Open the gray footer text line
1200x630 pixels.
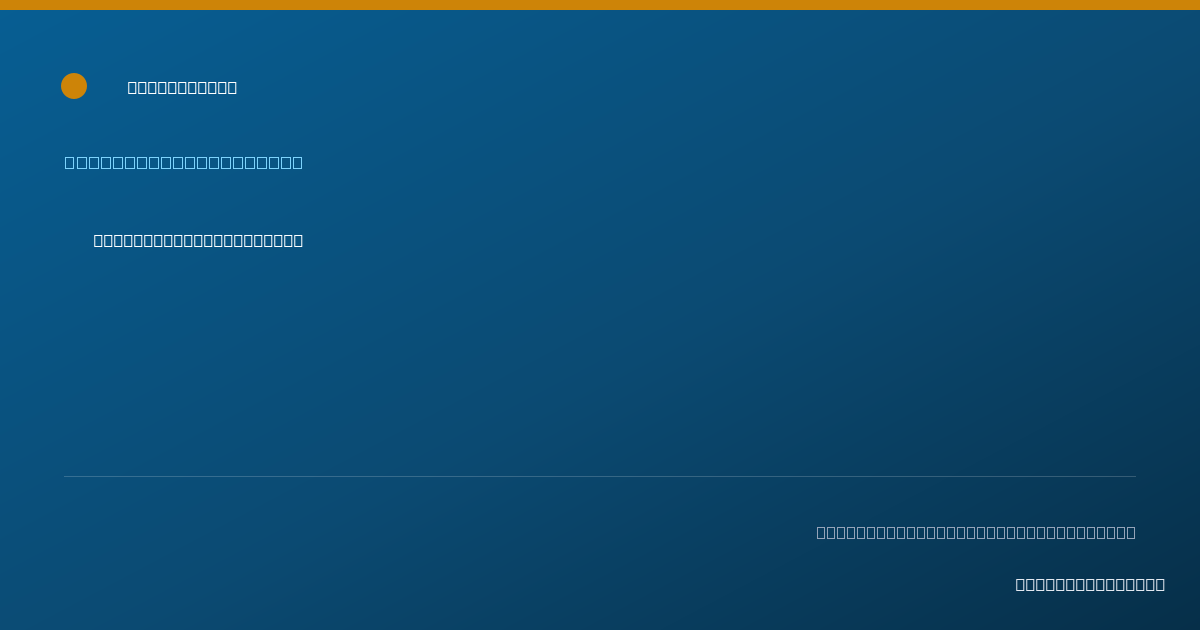coord(976,532)
